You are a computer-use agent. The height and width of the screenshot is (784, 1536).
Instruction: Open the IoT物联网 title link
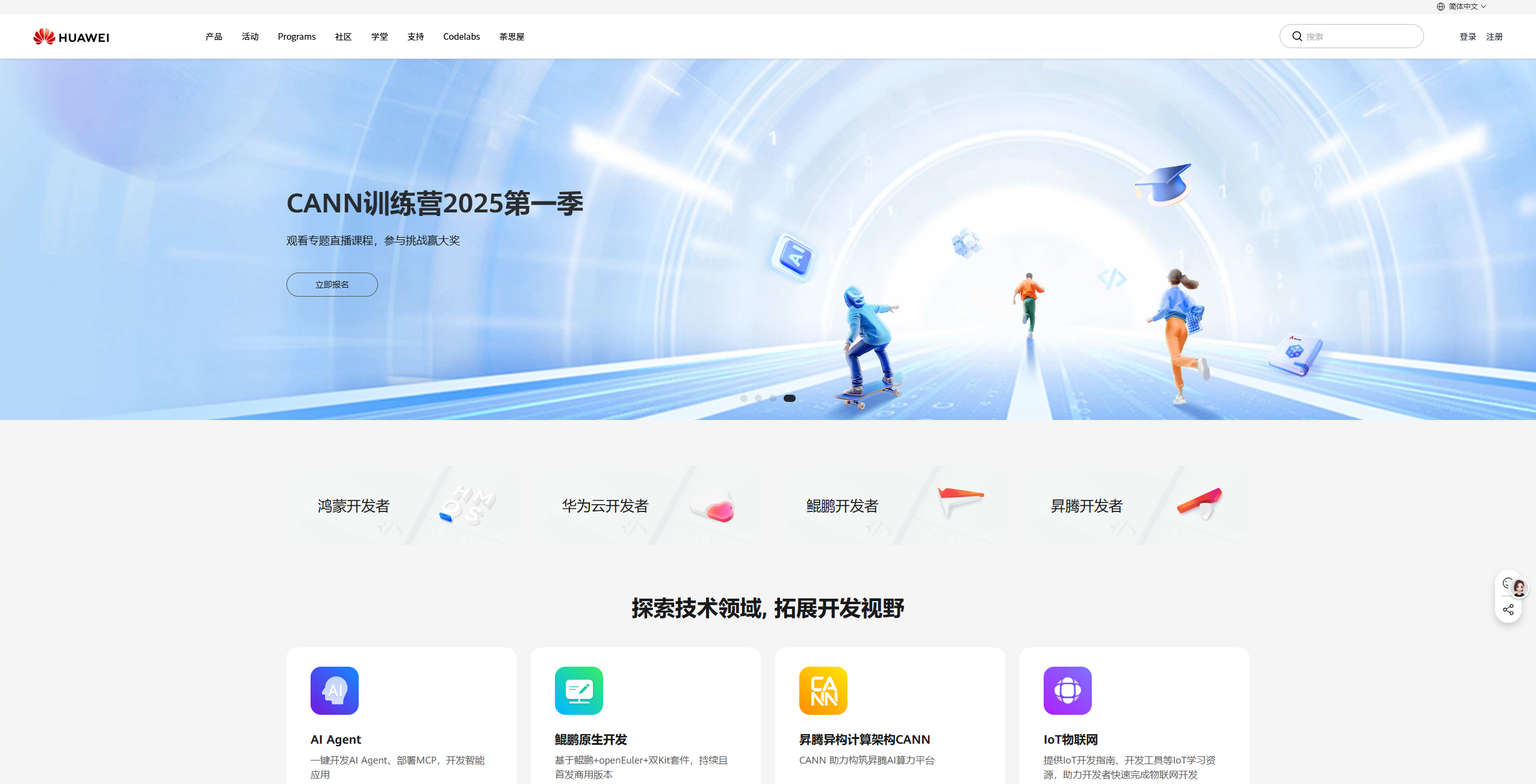pyautogui.click(x=1071, y=739)
